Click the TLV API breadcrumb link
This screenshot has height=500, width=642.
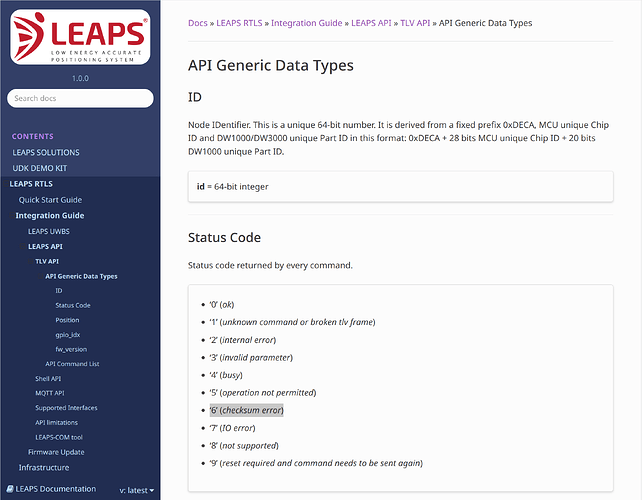click(x=421, y=22)
